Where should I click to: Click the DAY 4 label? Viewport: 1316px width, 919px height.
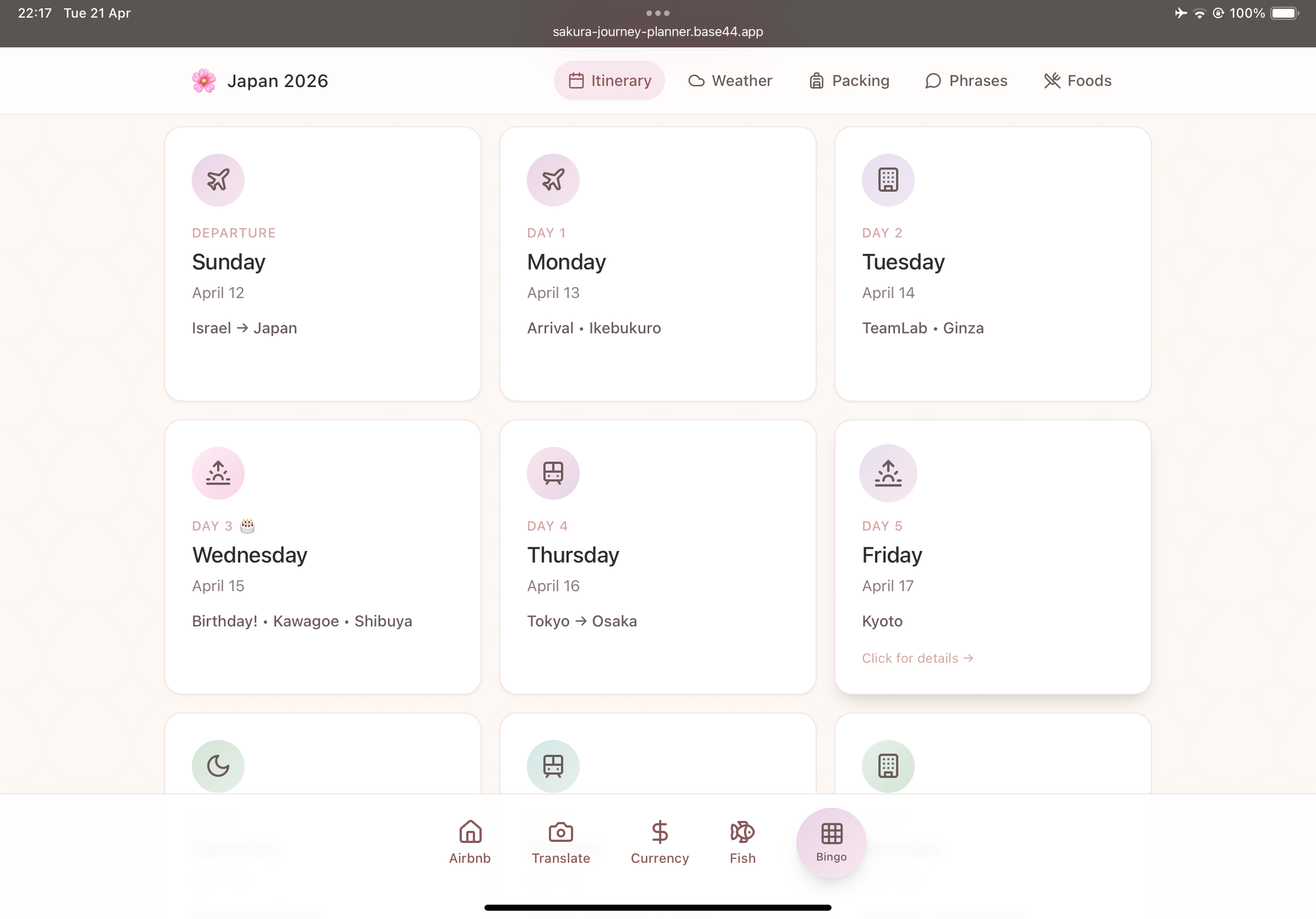[547, 526]
